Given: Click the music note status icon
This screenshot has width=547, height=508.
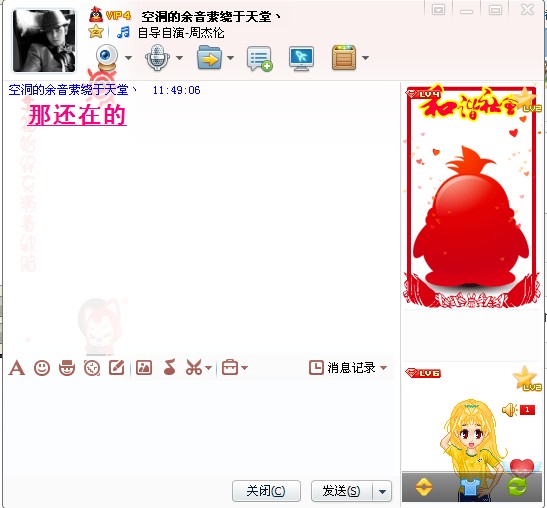Looking at the screenshot, I should pos(123,32).
